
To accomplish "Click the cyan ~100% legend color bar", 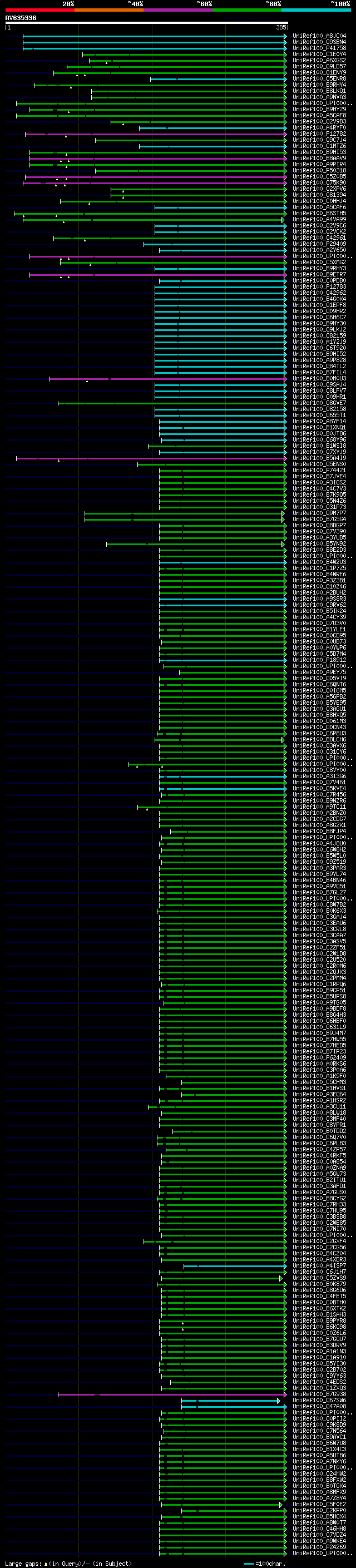I will pyautogui.click(x=316, y=10).
